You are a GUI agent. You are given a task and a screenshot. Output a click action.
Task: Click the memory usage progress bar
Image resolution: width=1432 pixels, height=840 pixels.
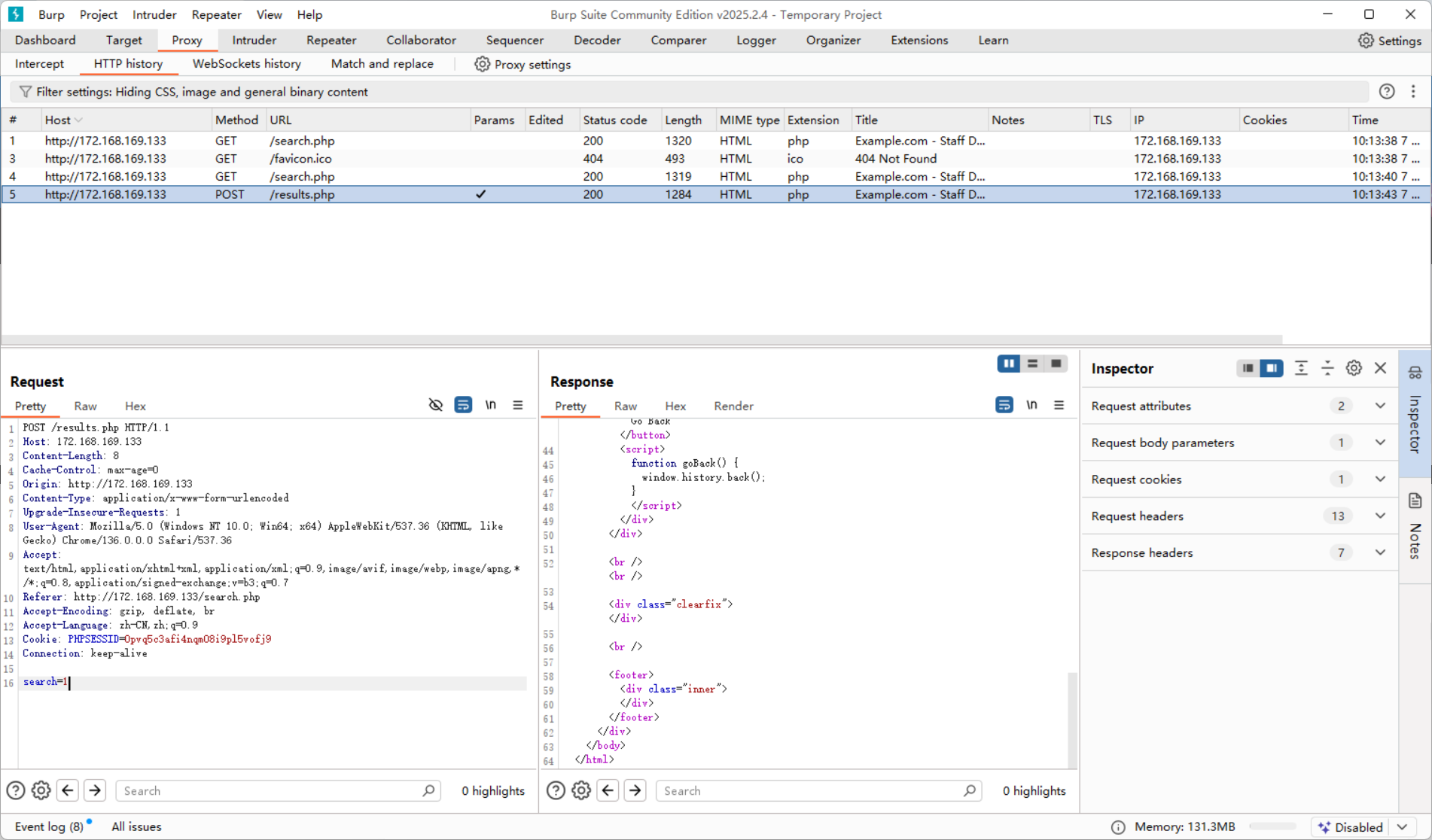point(1272,827)
